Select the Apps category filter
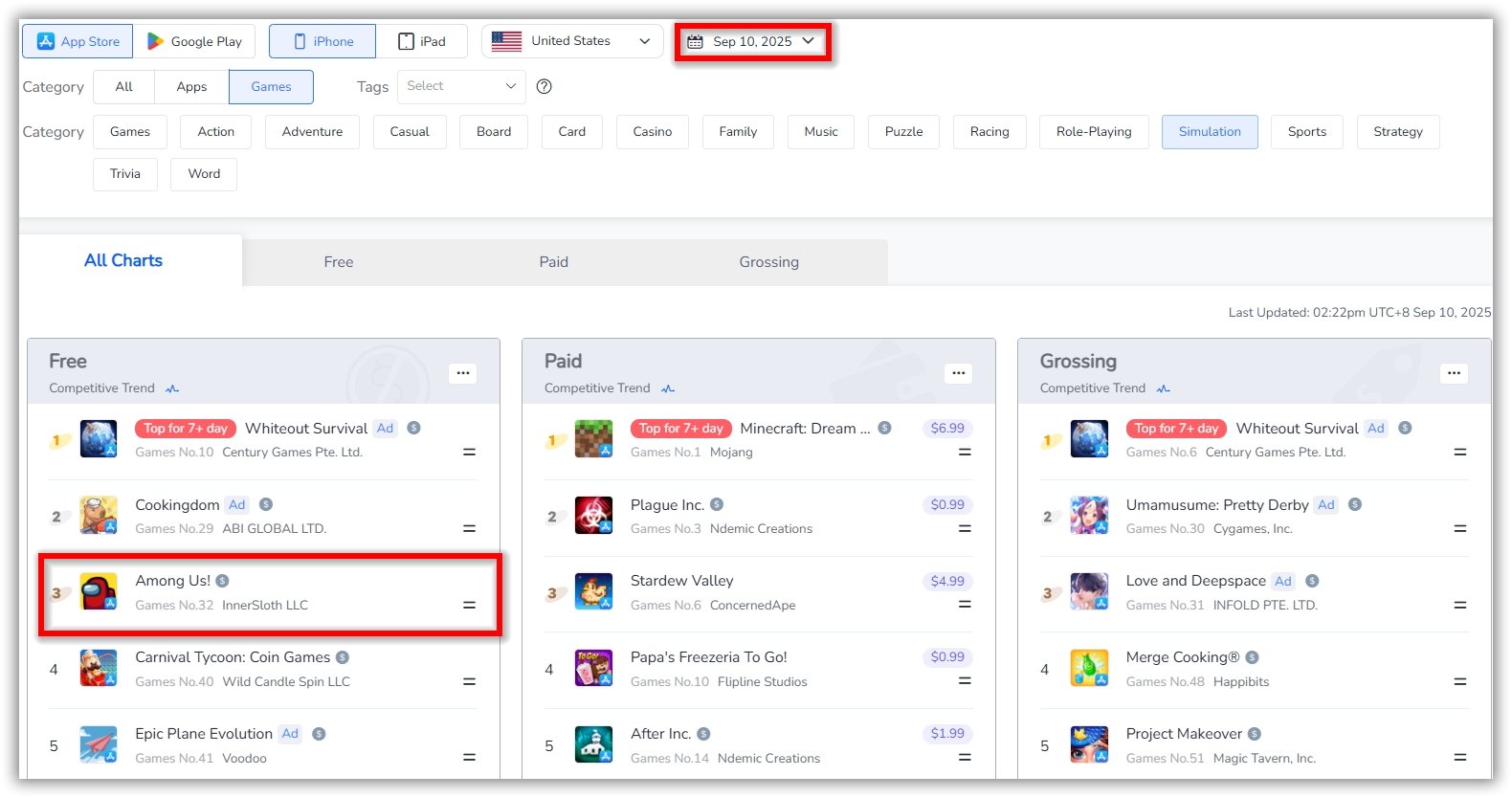The height and width of the screenshot is (798, 1512). 191,86
